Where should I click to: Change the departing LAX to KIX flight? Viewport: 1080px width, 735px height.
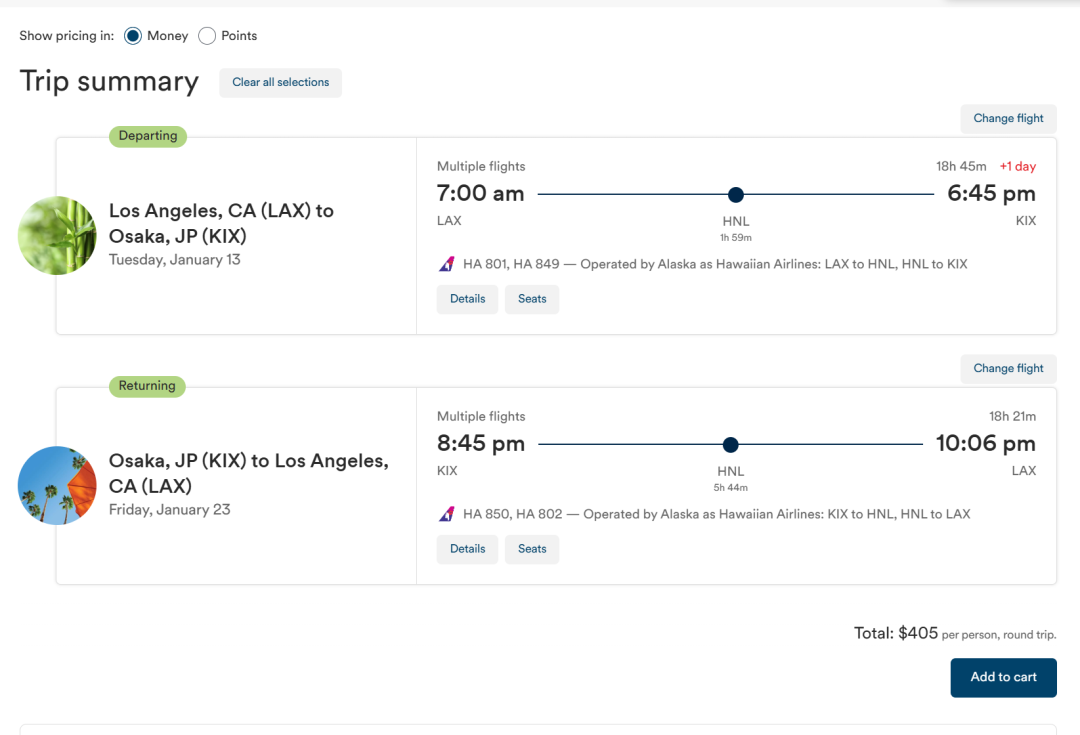[1008, 119]
